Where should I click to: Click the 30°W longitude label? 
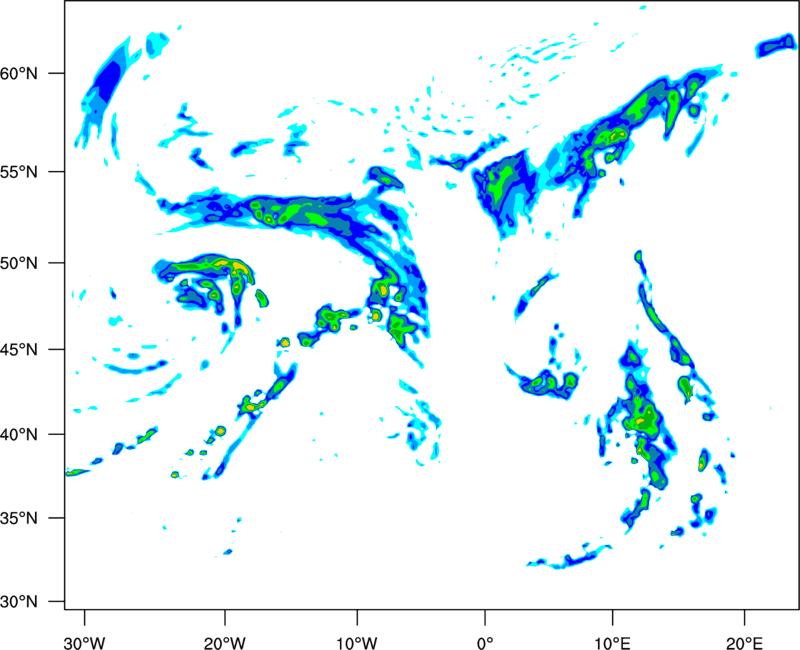84,643
